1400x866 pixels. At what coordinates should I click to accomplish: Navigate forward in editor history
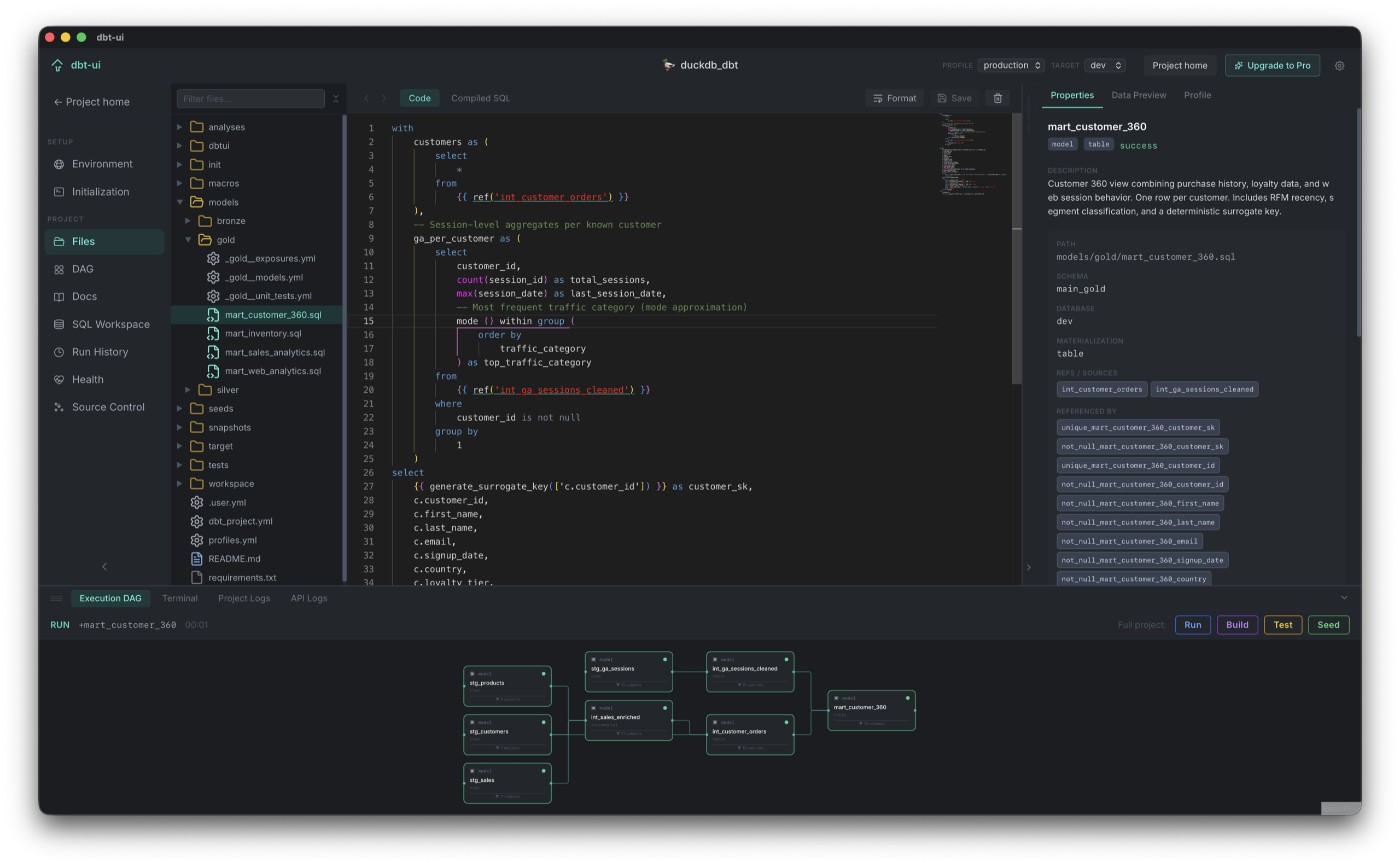(384, 98)
